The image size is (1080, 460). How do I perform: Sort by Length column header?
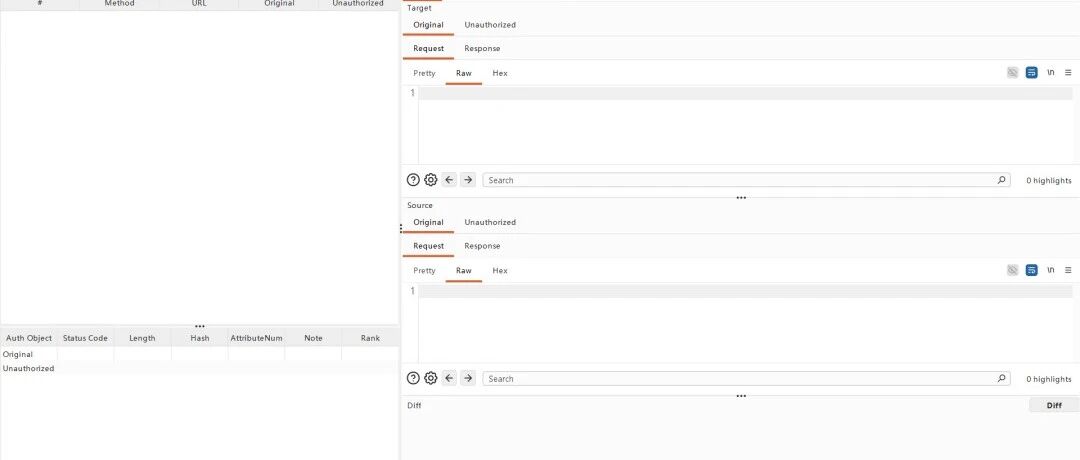click(x=143, y=338)
